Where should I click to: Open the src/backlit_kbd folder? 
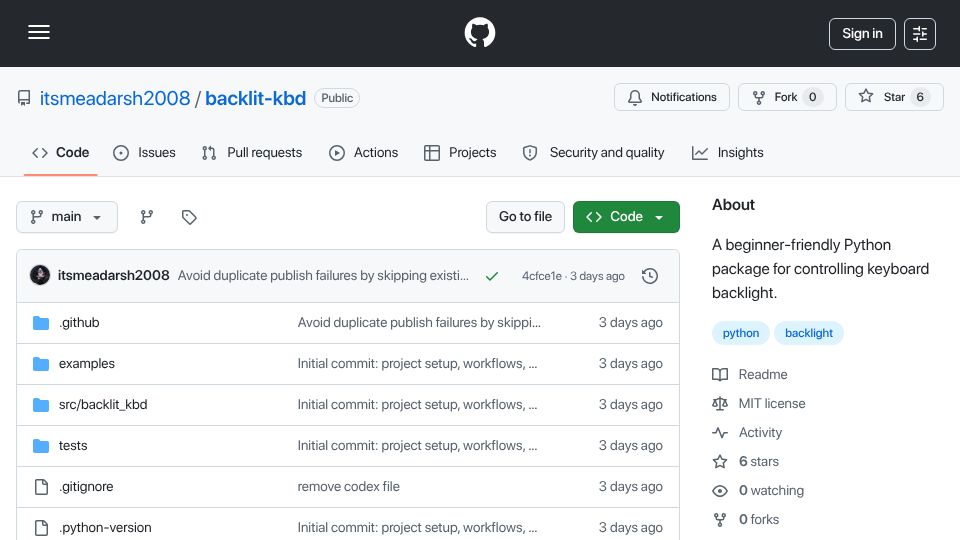[103, 405]
